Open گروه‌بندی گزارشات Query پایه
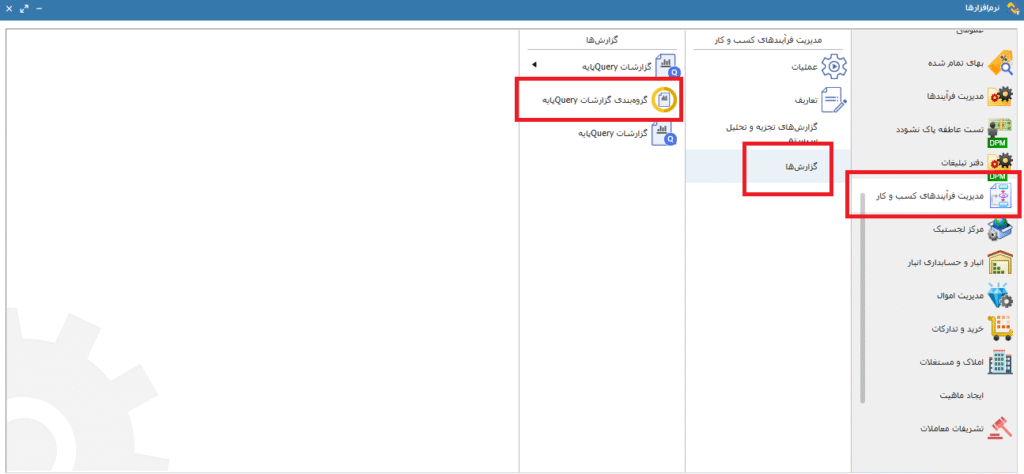Viewport: 1024px width, 474px height. (x=663, y=100)
